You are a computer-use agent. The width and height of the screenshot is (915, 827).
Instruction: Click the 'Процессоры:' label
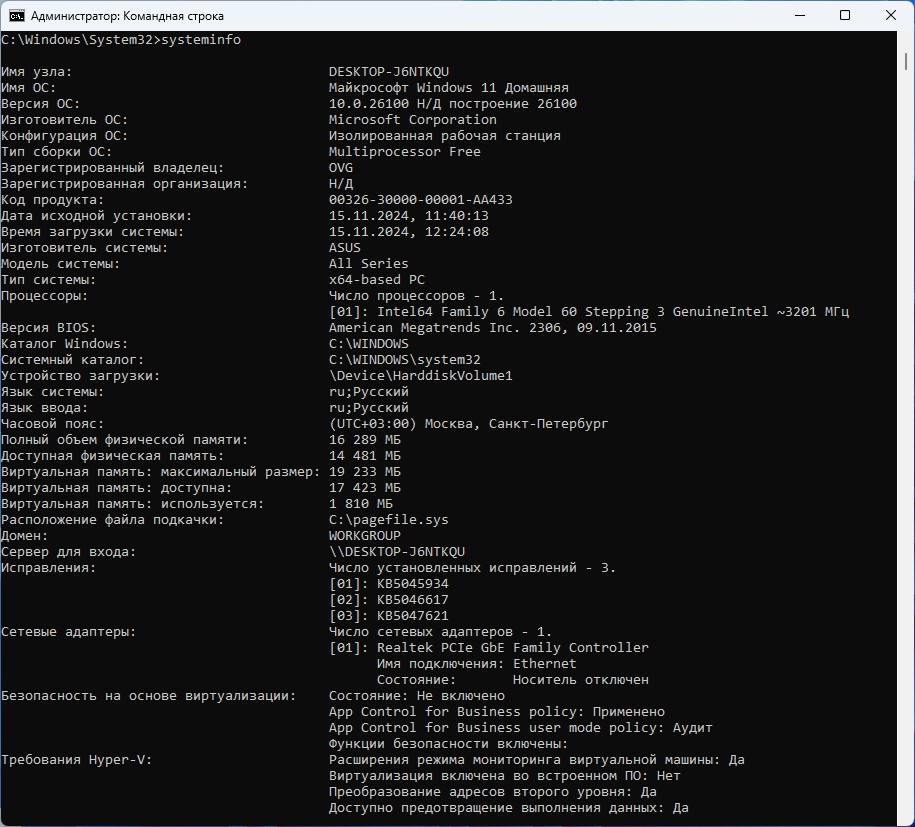[44, 296]
